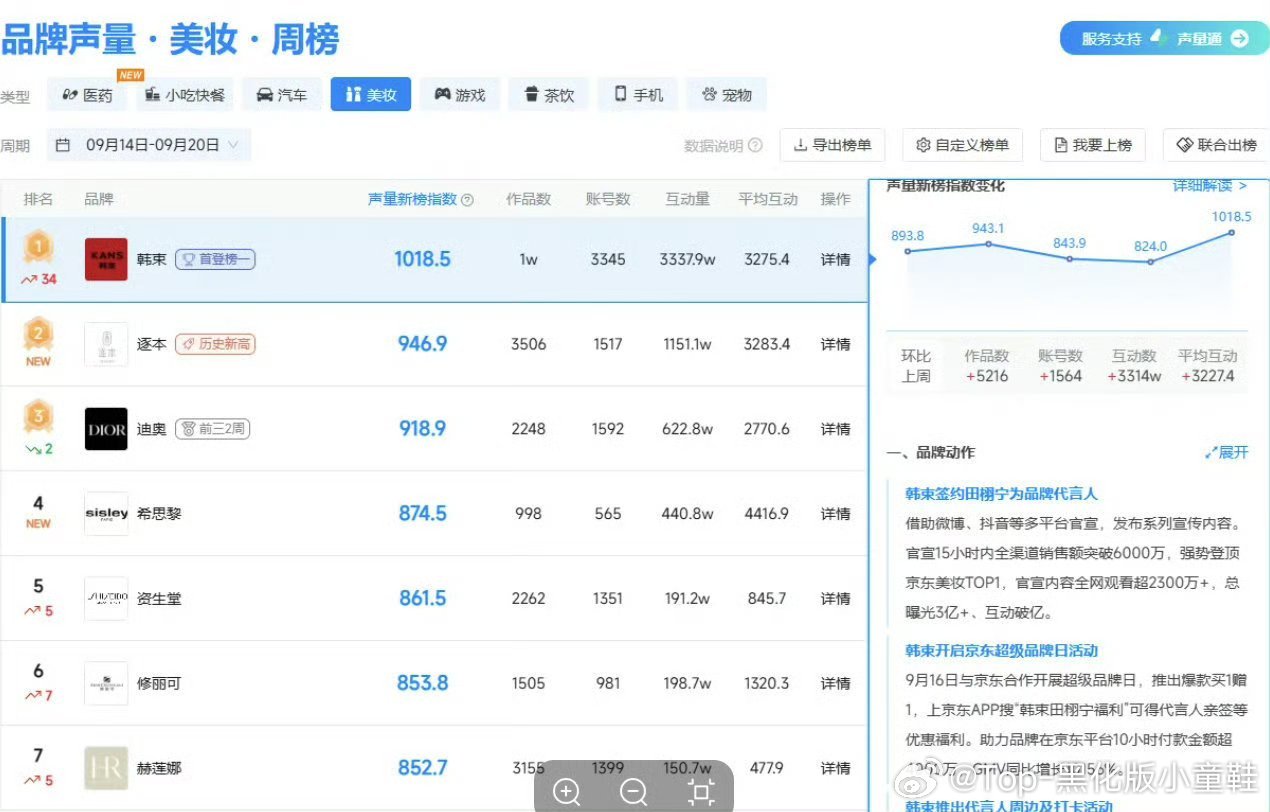Viewport: 1270px width, 812px height.
Task: Sort by 声量新榜指数 column header
Action: [413, 199]
